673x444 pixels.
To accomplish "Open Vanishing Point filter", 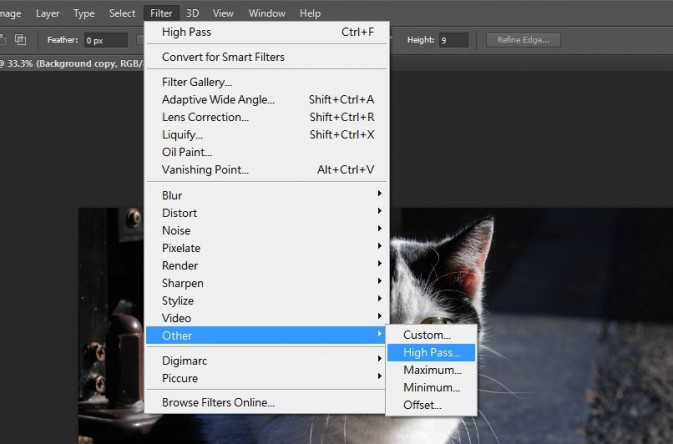I will click(x=267, y=170).
